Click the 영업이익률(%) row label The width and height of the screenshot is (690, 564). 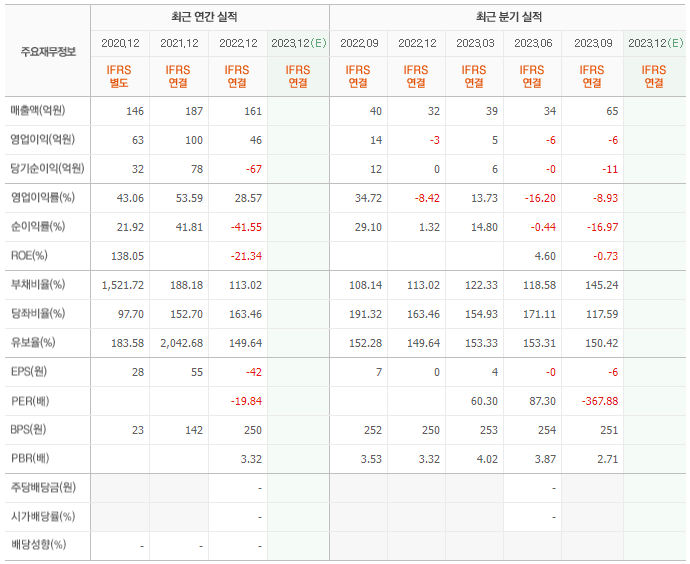pos(43,198)
